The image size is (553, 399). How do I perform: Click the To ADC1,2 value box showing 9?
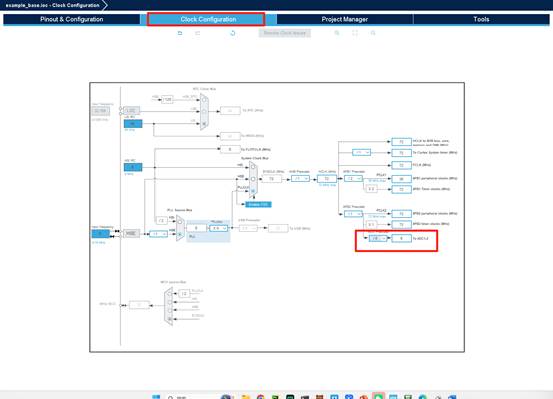(401, 238)
